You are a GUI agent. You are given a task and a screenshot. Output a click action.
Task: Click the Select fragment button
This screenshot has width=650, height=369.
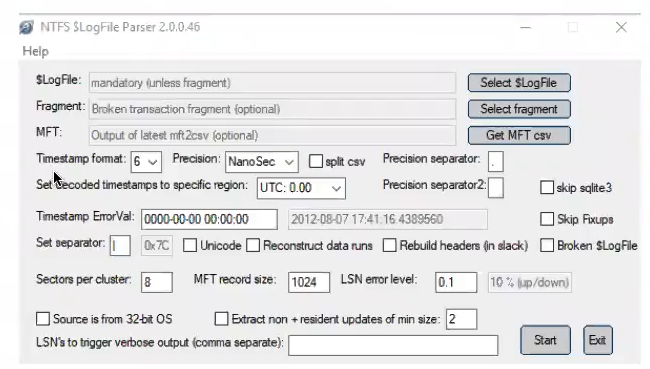[x=519, y=109]
